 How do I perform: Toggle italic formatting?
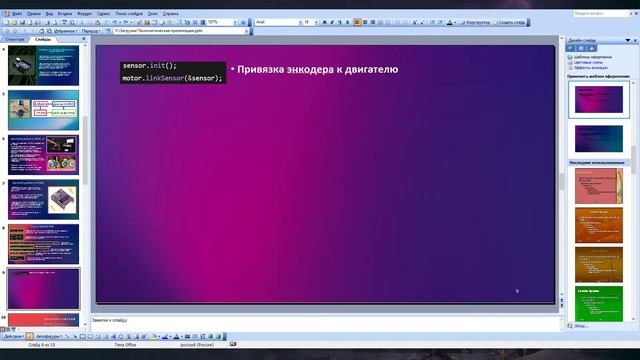(332, 22)
